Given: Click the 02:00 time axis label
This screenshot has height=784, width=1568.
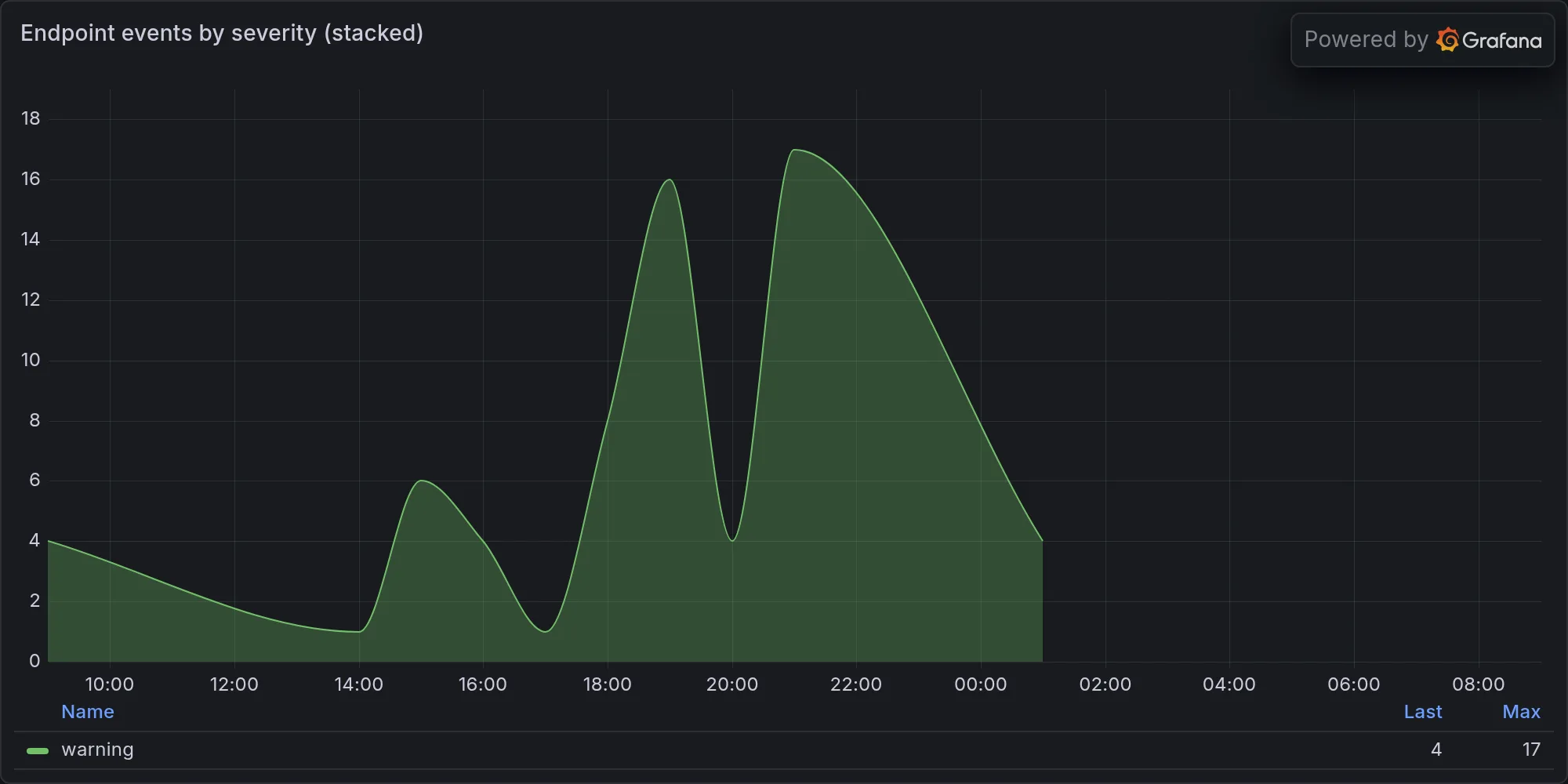Looking at the screenshot, I should coord(1105,684).
